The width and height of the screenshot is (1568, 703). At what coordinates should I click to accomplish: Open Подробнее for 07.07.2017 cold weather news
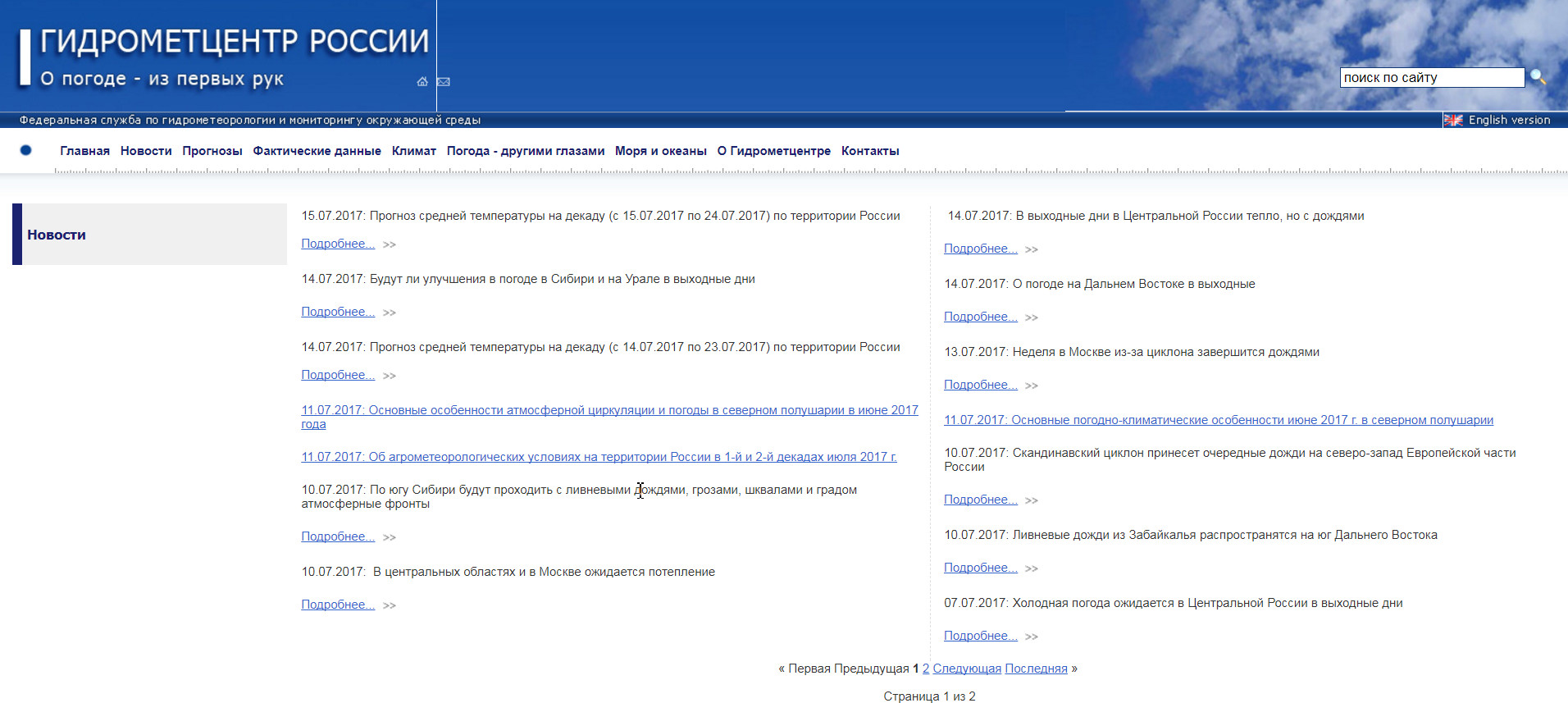[x=981, y=636]
